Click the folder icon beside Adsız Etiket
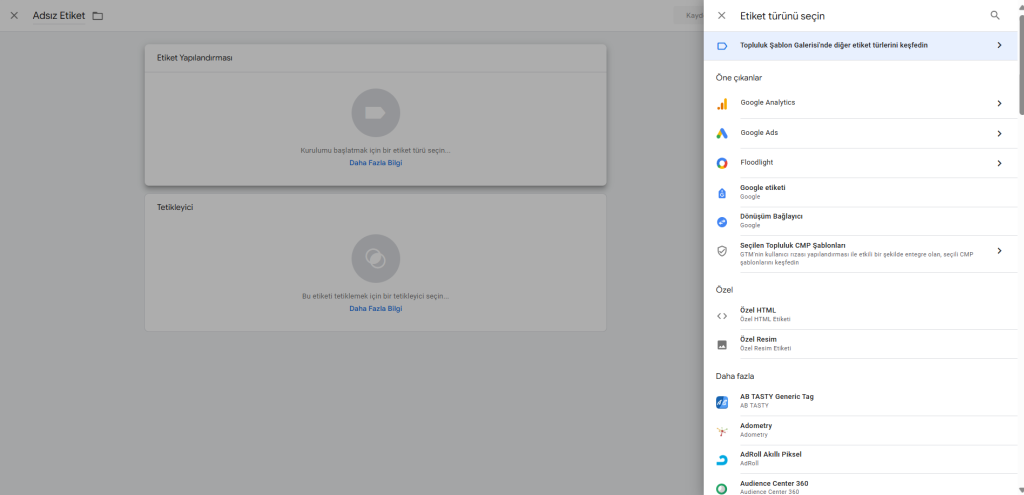This screenshot has width=1024, height=495. [98, 16]
